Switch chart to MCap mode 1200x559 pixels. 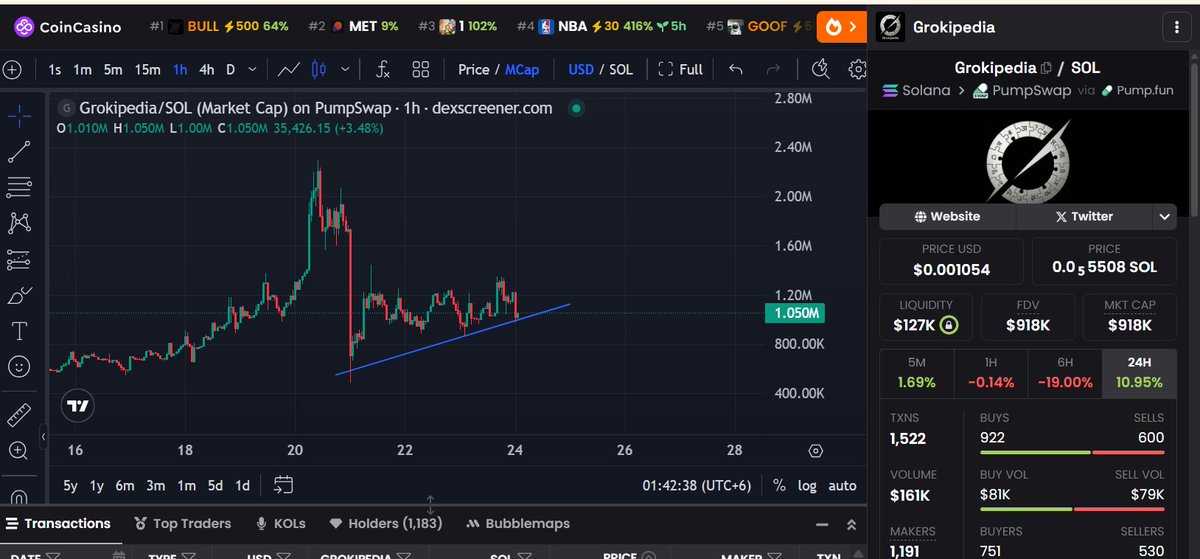[x=522, y=69]
